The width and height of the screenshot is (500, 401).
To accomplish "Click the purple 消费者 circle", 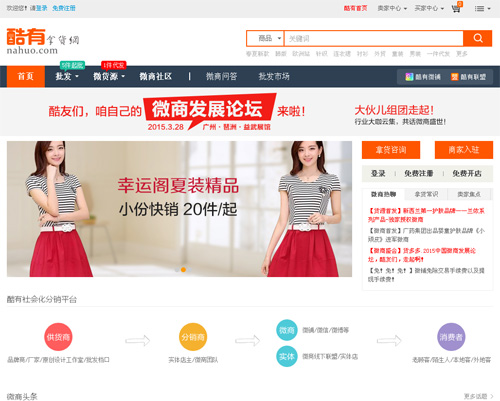I will (x=451, y=337).
